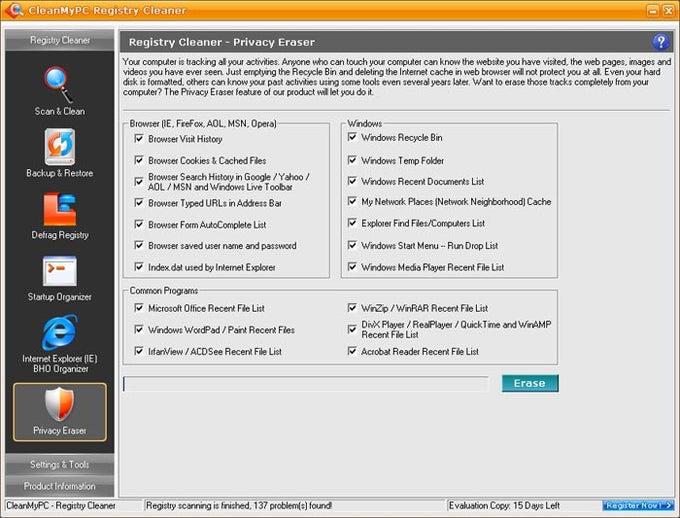
Task: Click Evaluation Copy 15 Days Left text
Action: [504, 505]
